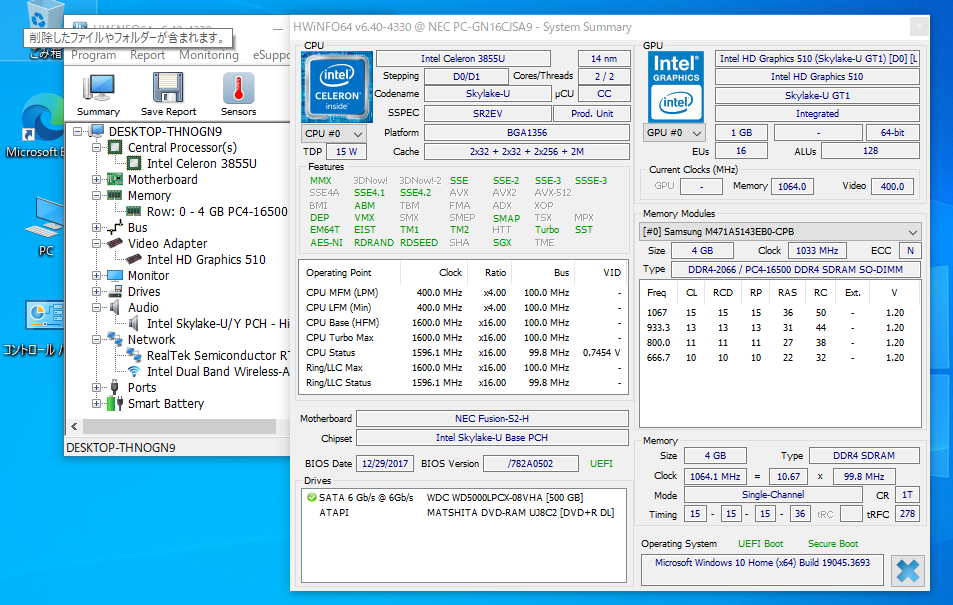The width and height of the screenshot is (953, 605).
Task: Click the Intel Celeron logo image
Action: pos(336,87)
